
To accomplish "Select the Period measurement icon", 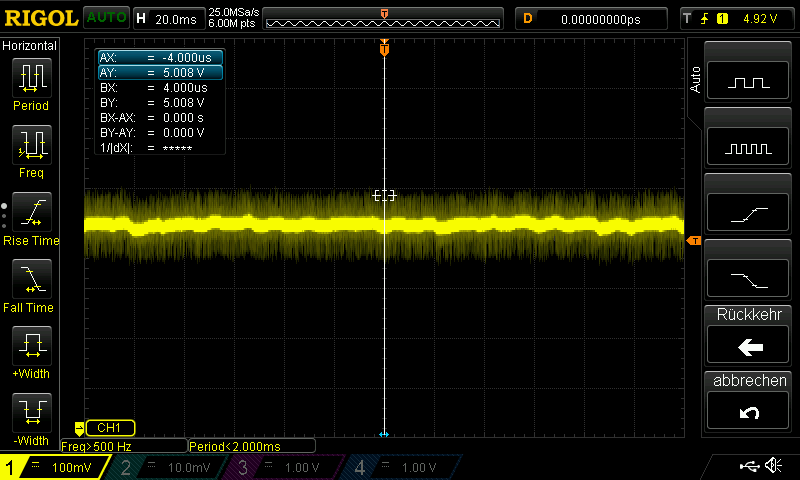I will click(32, 78).
